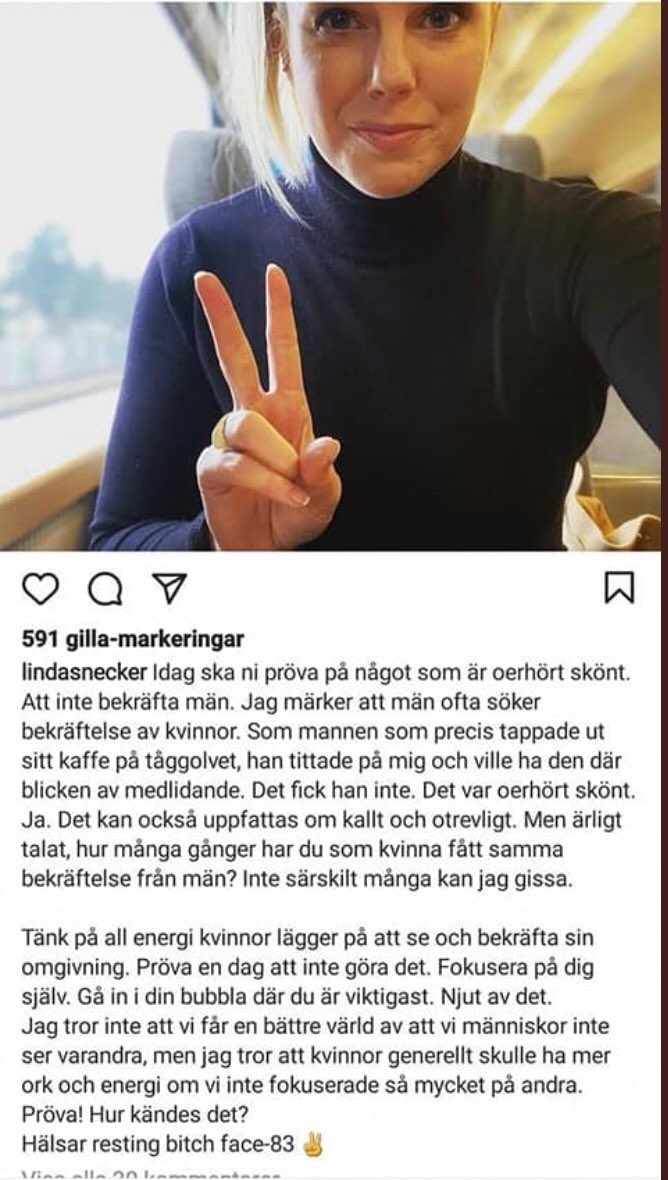The image size is (668, 1180).
Task: Open comments via the speech bubble icon
Action: pos(105,589)
